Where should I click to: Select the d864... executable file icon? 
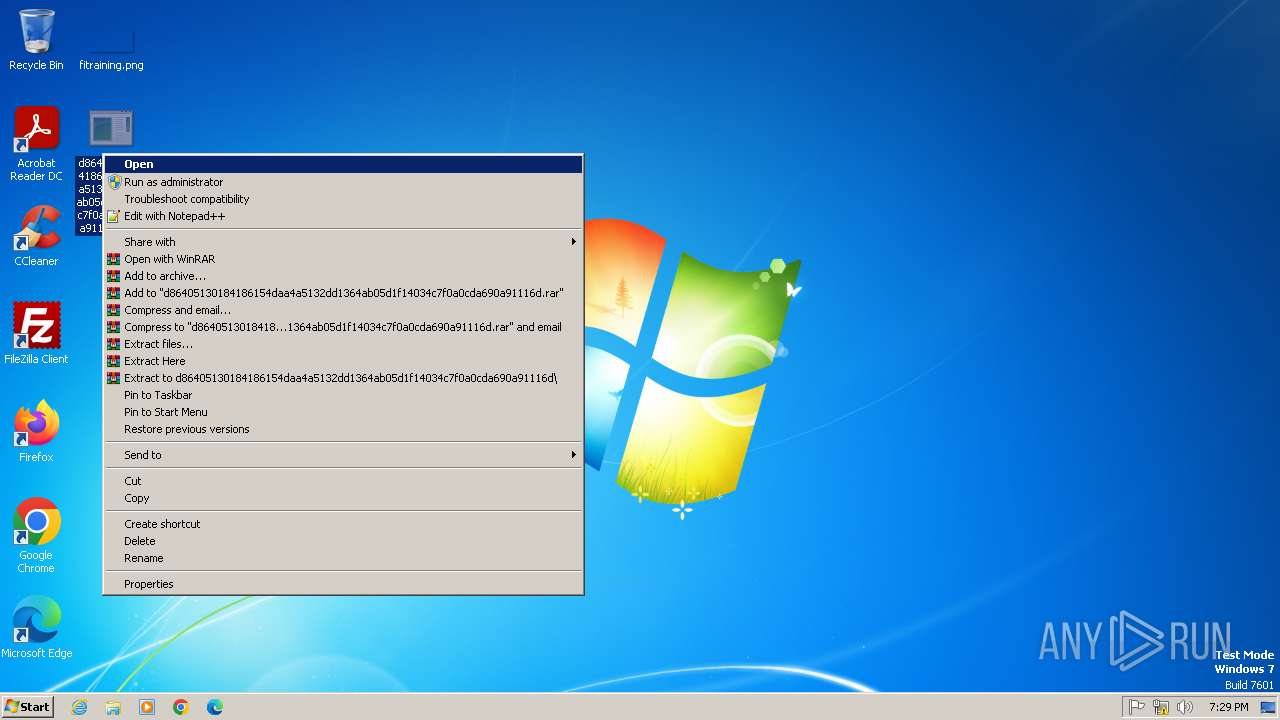click(x=110, y=128)
